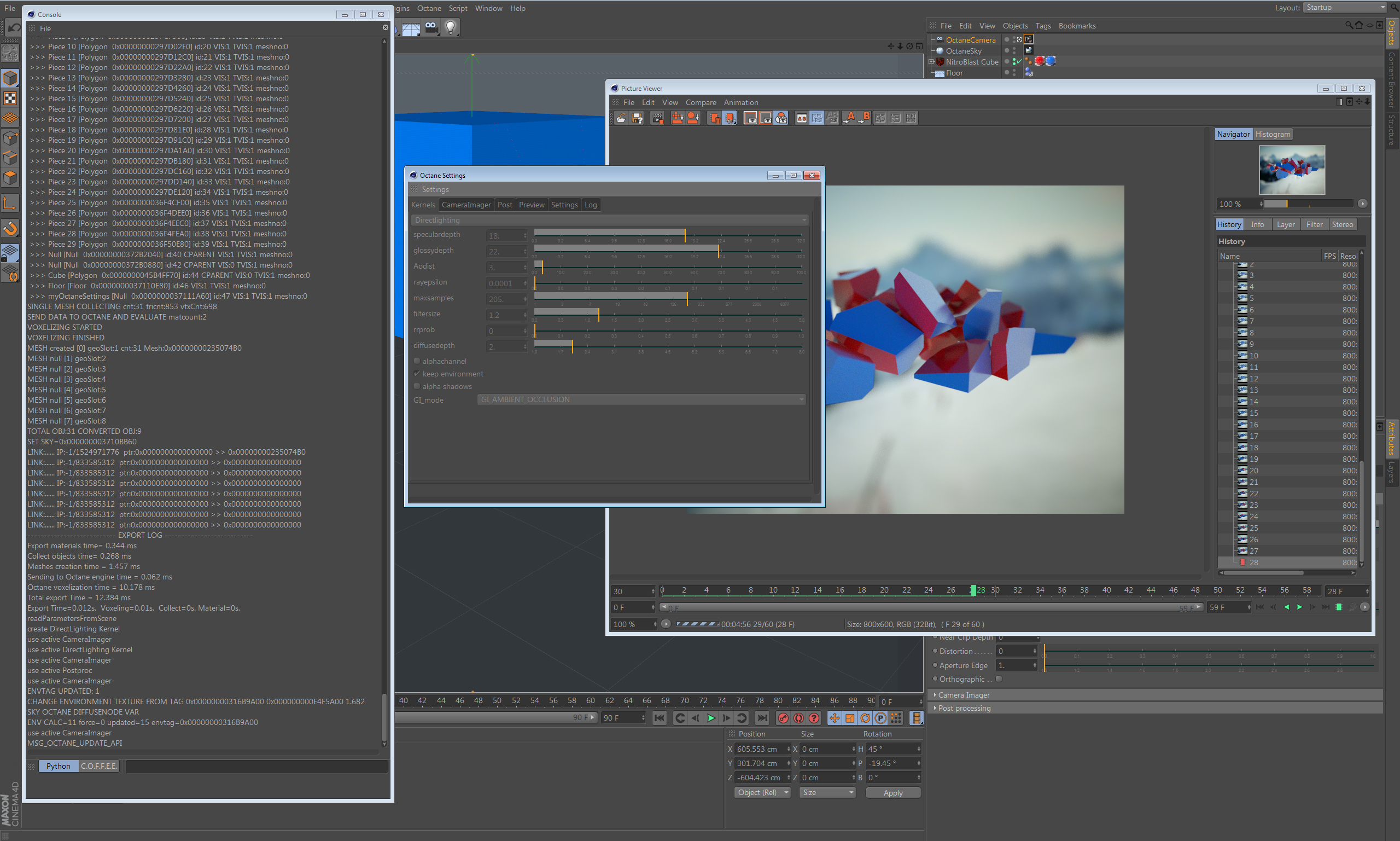Adjust the maxsamples slider
The height and width of the screenshot is (841, 1400).
pyautogui.click(x=687, y=298)
